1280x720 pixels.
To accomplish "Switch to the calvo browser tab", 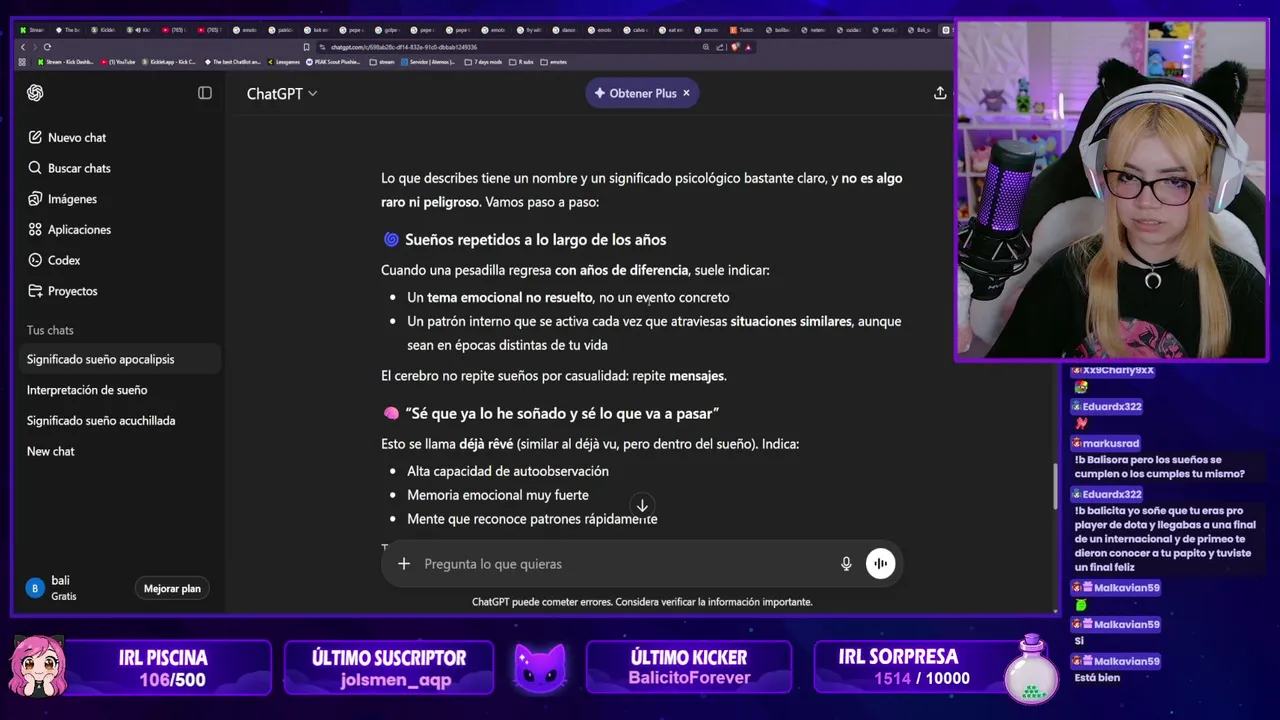I will click(635, 30).
